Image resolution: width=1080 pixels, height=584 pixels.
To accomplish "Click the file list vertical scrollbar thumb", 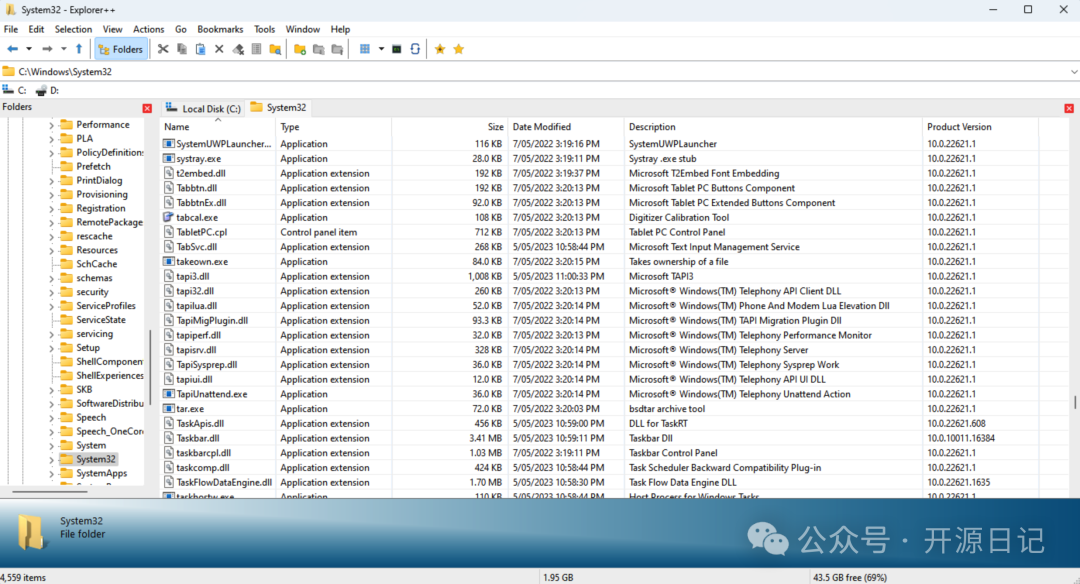I will click(x=1074, y=402).
